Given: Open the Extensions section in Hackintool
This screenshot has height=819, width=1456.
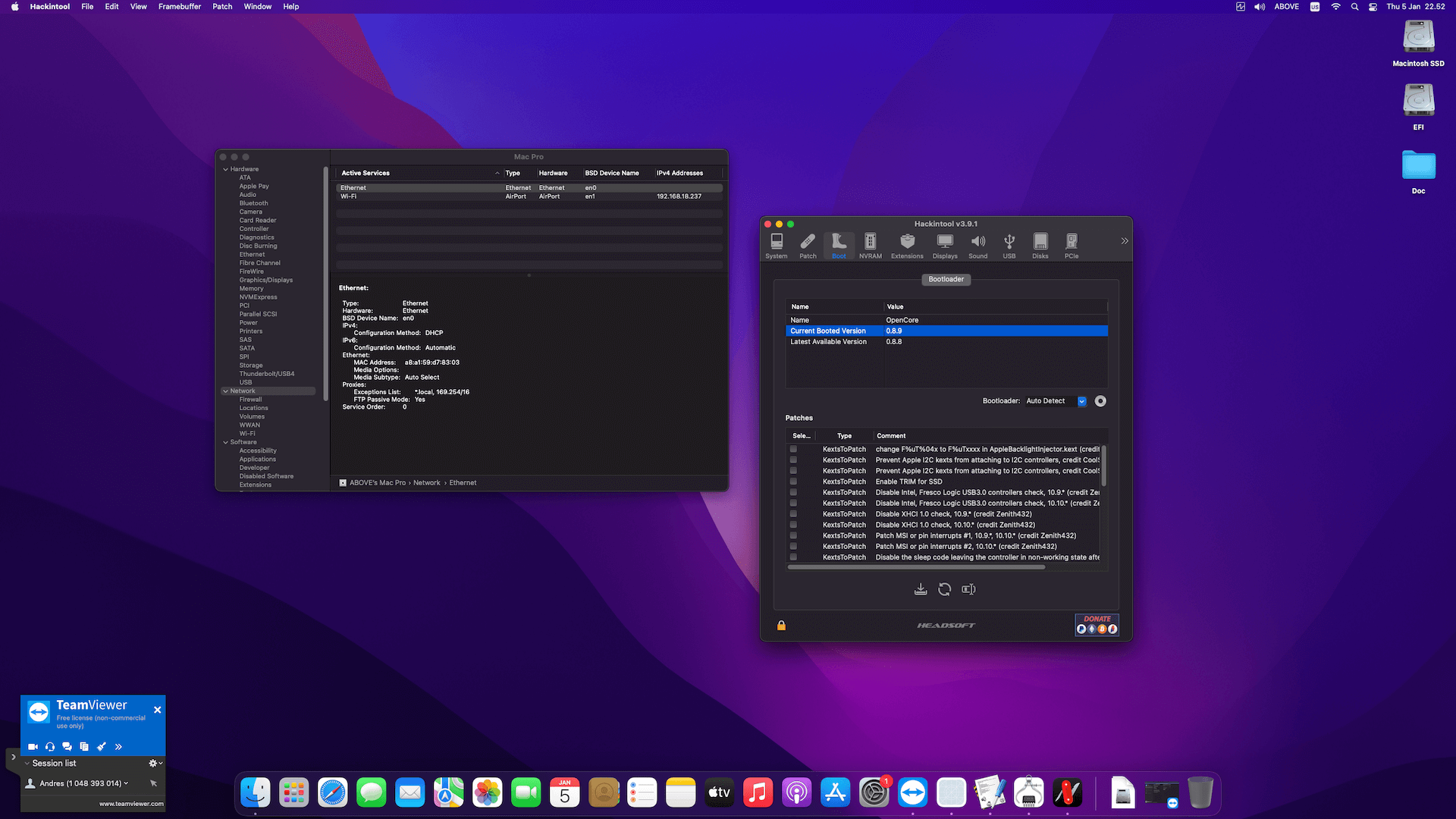Looking at the screenshot, I should 907,246.
